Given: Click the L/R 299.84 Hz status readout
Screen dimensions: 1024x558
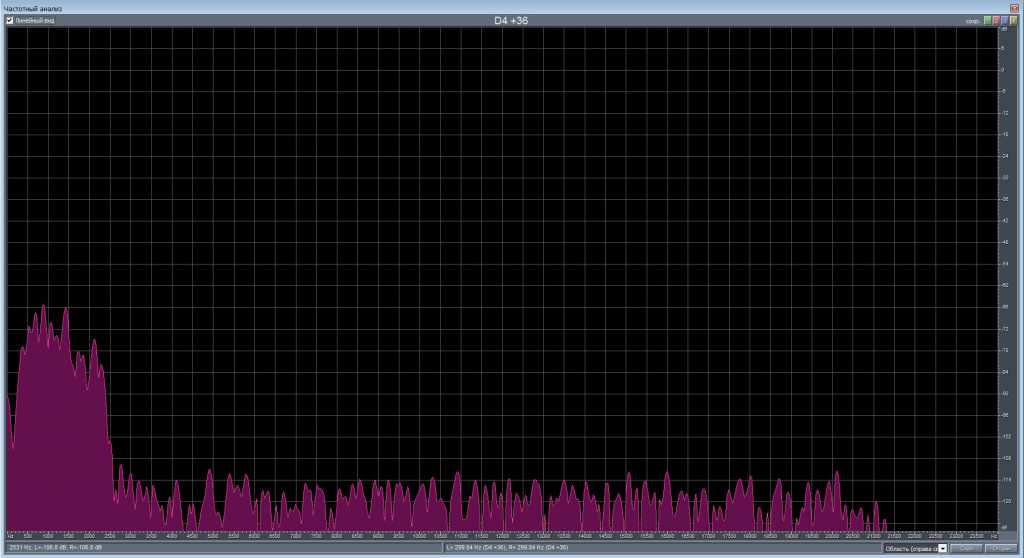Looking at the screenshot, I should coord(662,548).
